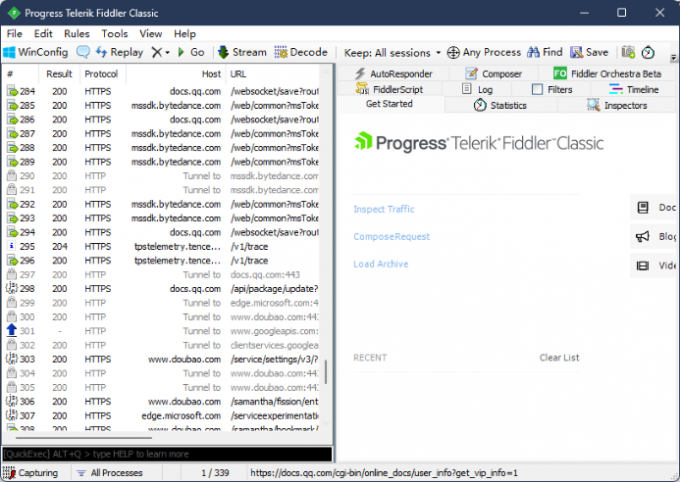Switch to the Statistics tab
This screenshot has width=680, height=482.
(500, 105)
